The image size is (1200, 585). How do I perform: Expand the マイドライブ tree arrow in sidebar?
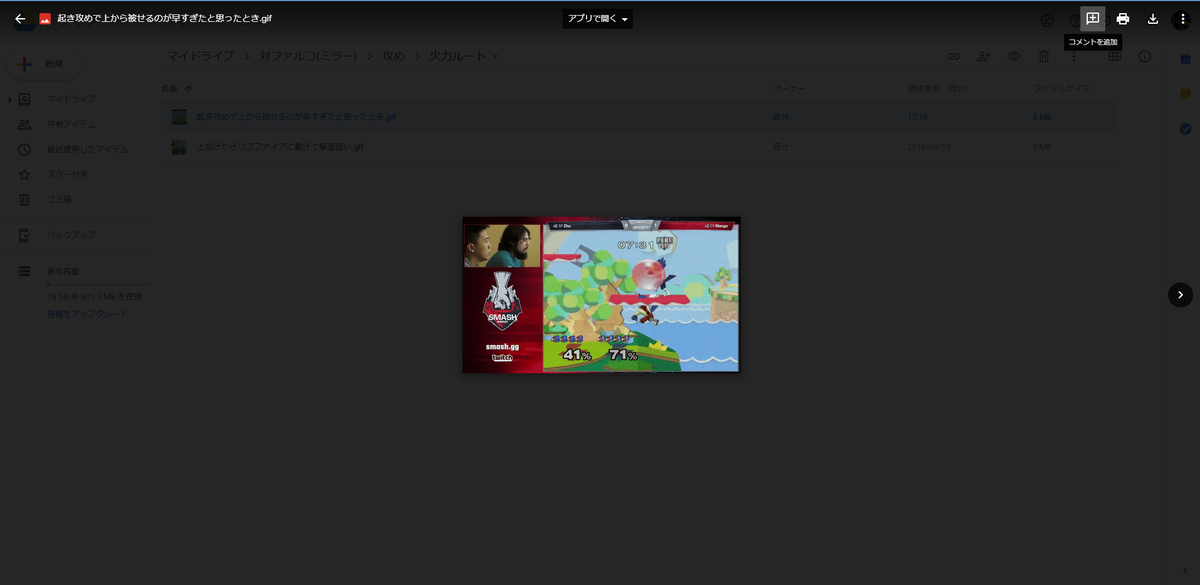click(11, 99)
